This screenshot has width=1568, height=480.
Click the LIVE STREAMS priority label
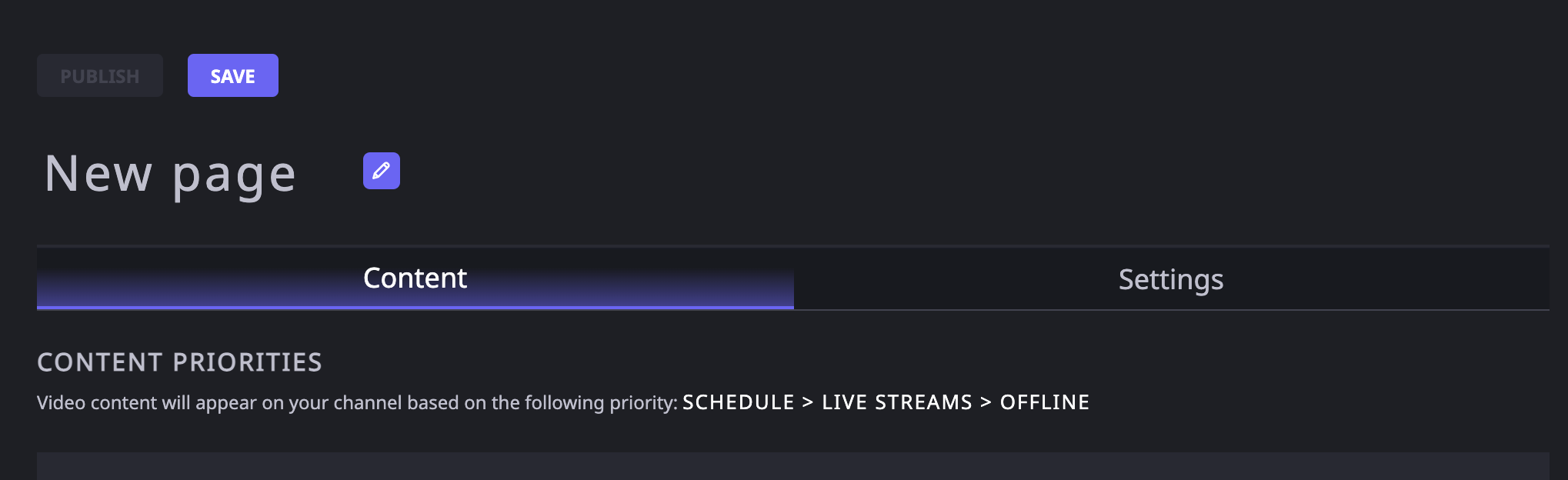[x=897, y=402]
